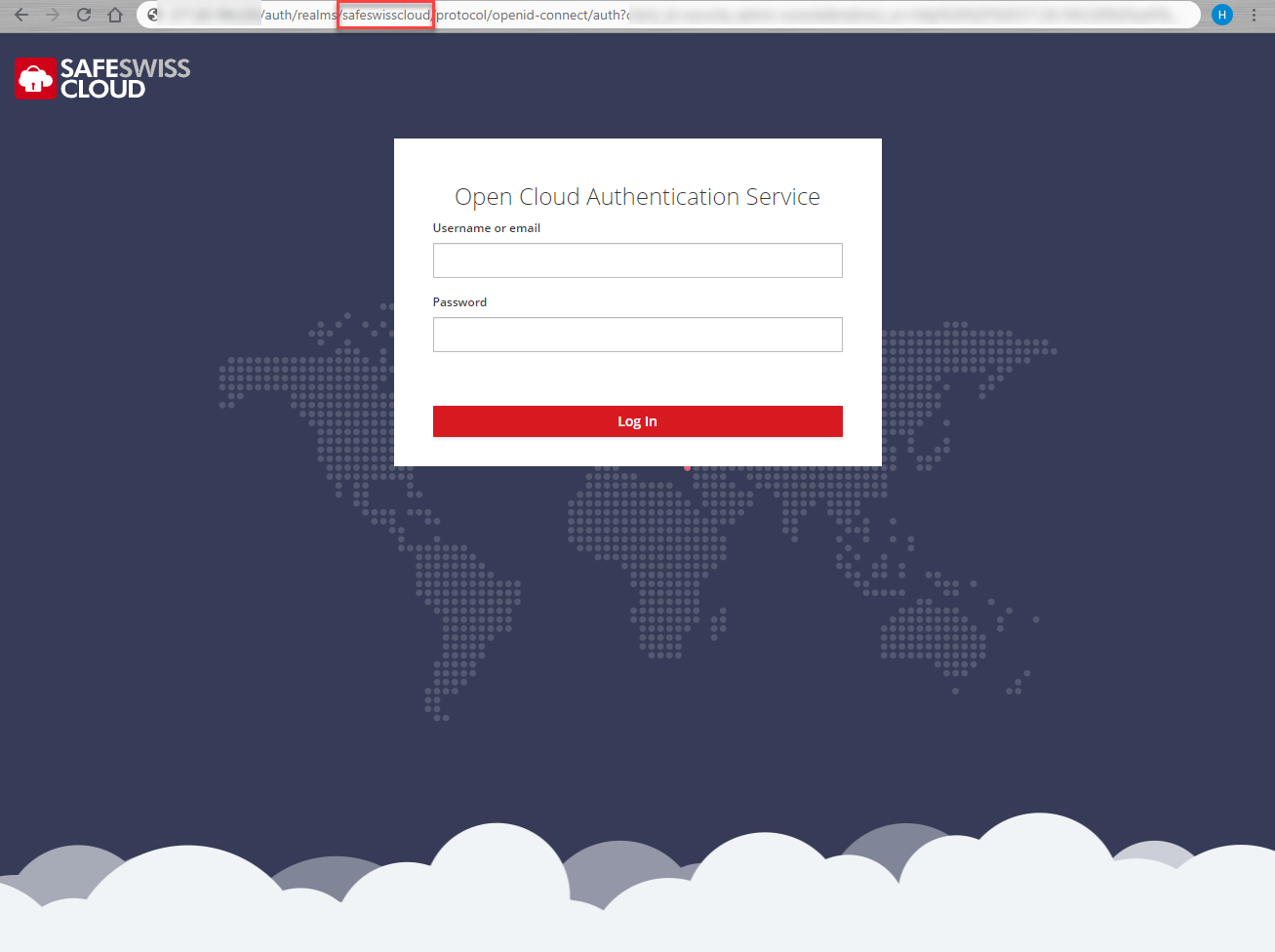Screen dimensions: 1275x952
Task: Submit credentials with the Log In button
Action: pyautogui.click(x=637, y=421)
